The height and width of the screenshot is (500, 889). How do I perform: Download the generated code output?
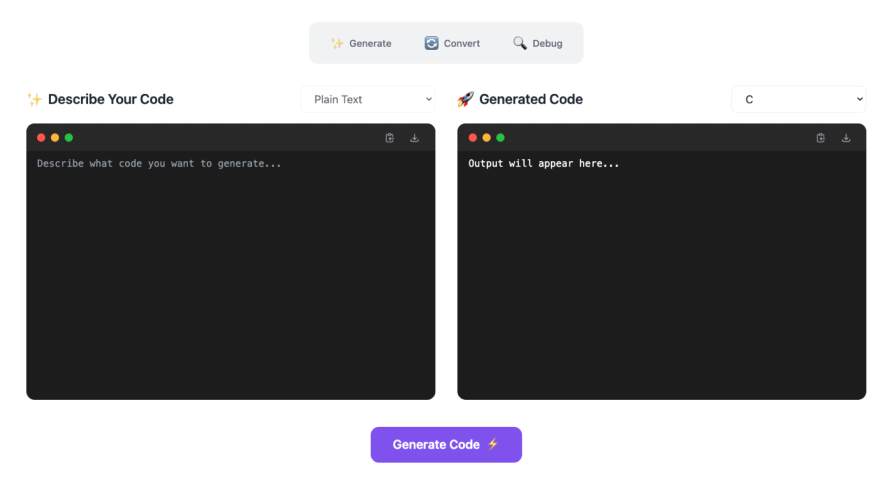coord(846,138)
